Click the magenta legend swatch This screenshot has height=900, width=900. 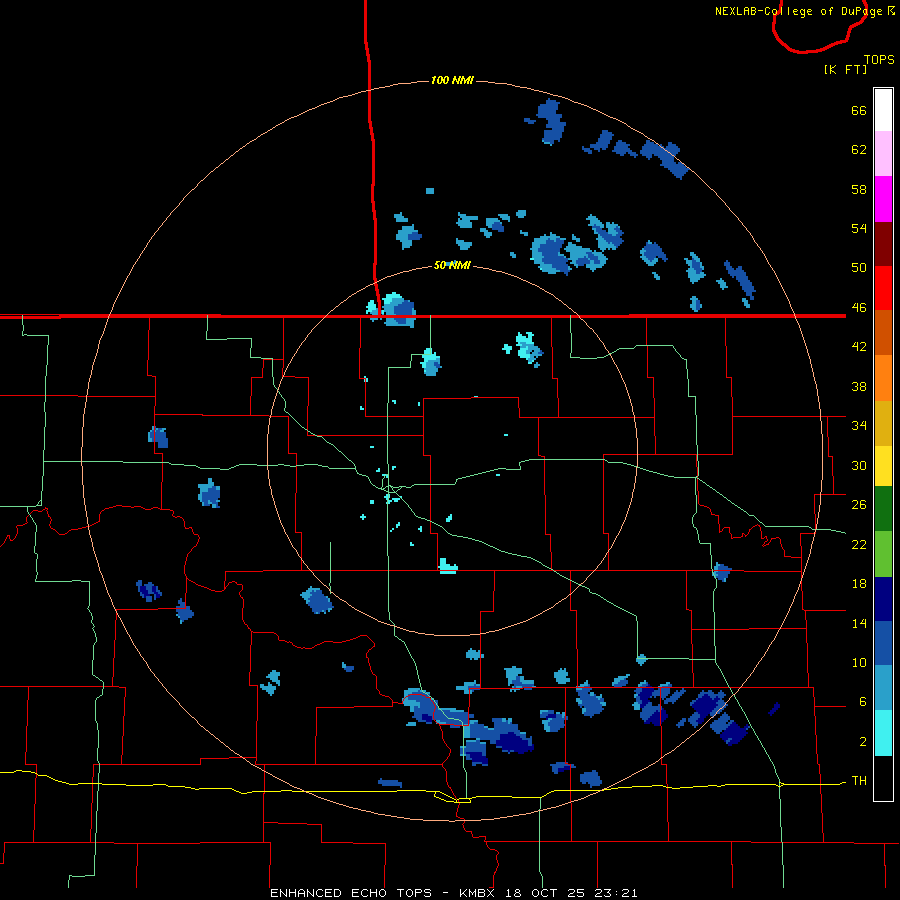click(x=883, y=199)
